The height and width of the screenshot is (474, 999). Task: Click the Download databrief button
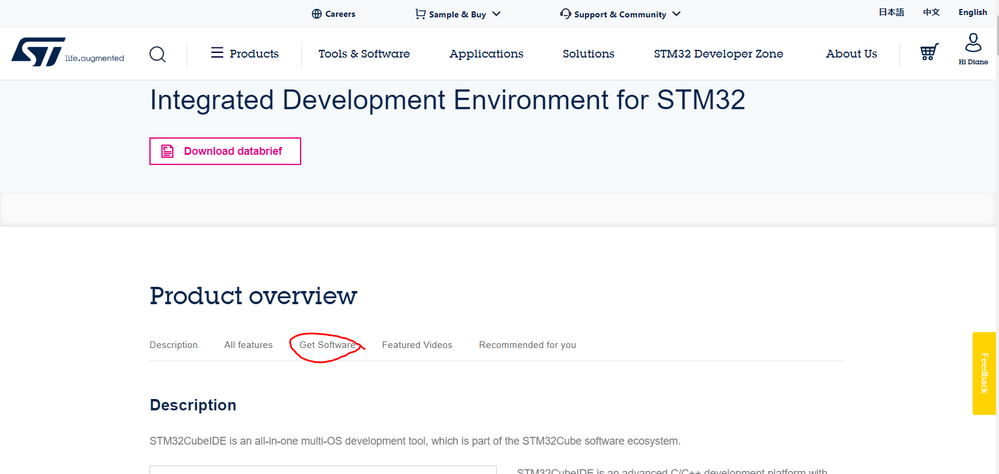[225, 151]
